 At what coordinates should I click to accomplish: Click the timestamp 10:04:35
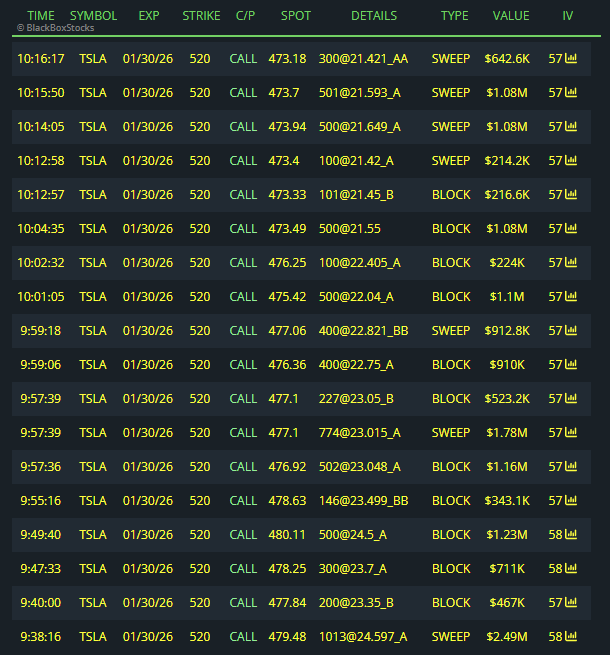(x=41, y=228)
